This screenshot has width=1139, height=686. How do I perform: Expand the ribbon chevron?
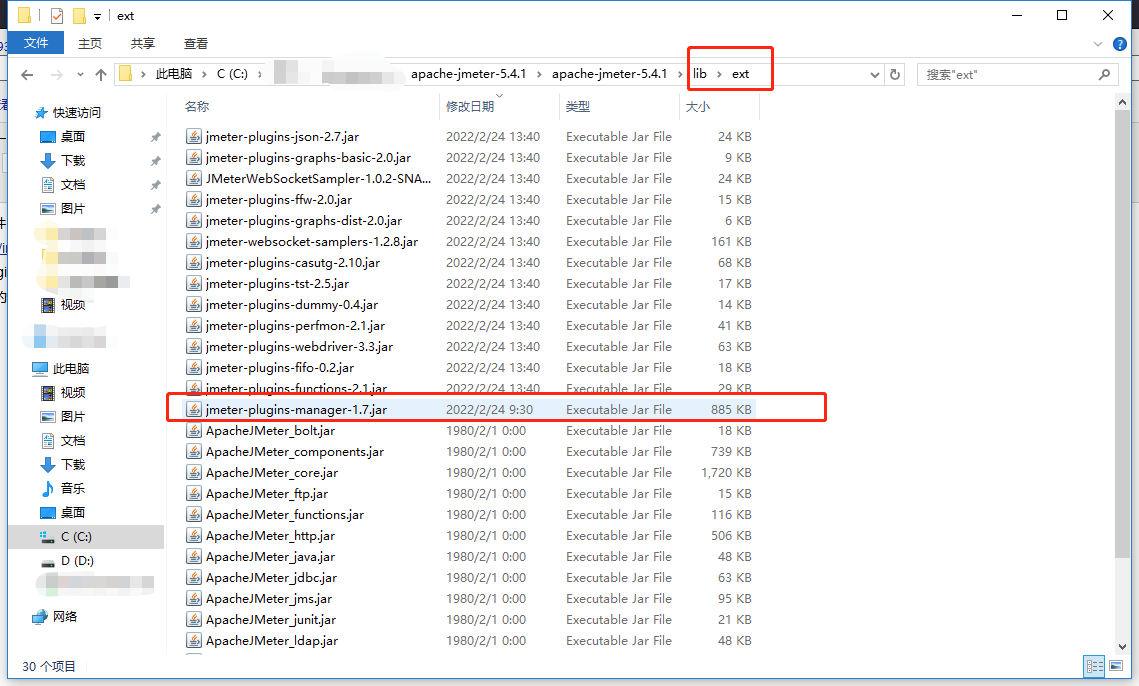coord(1098,44)
